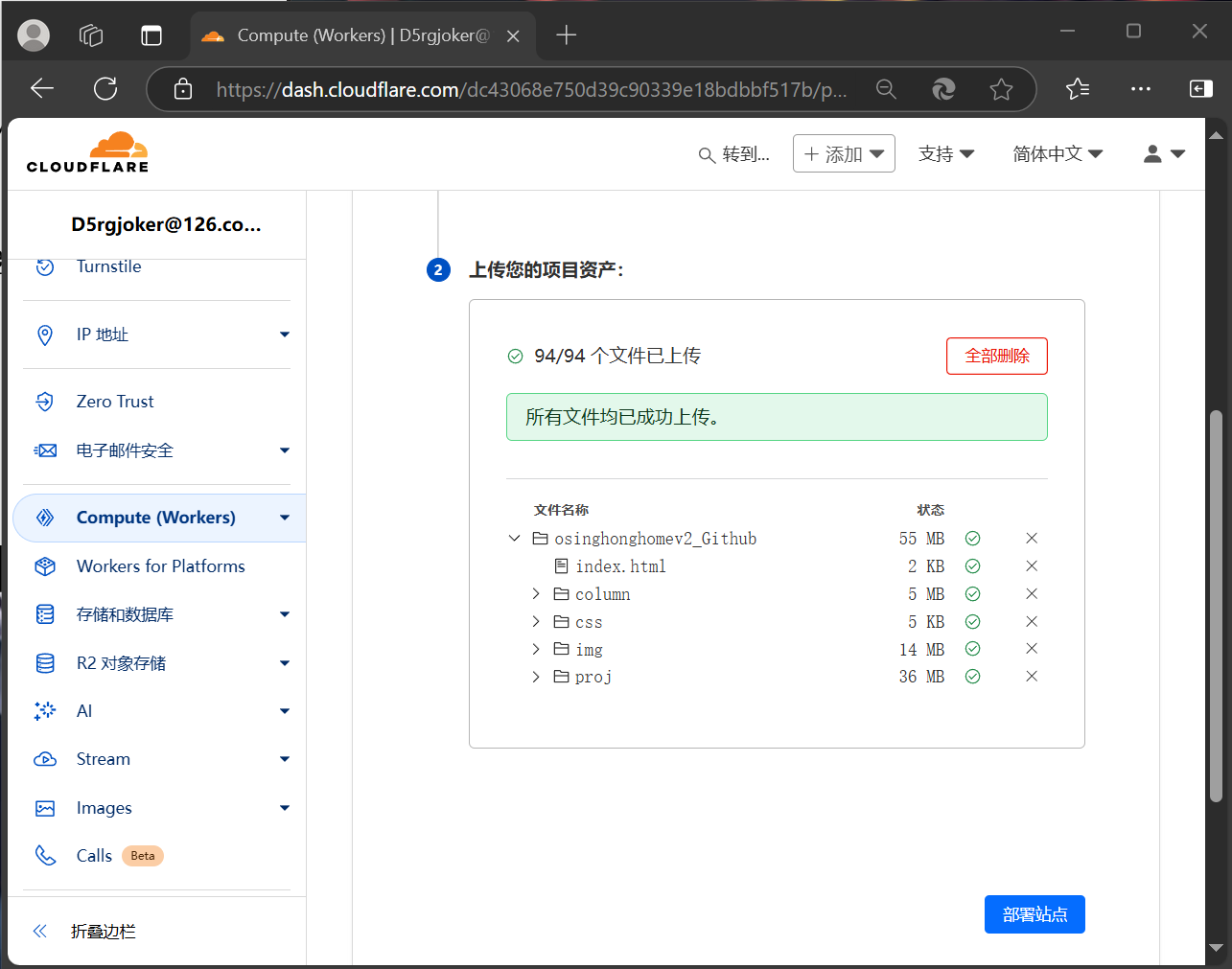Click the browser refresh icon

pyautogui.click(x=105, y=89)
